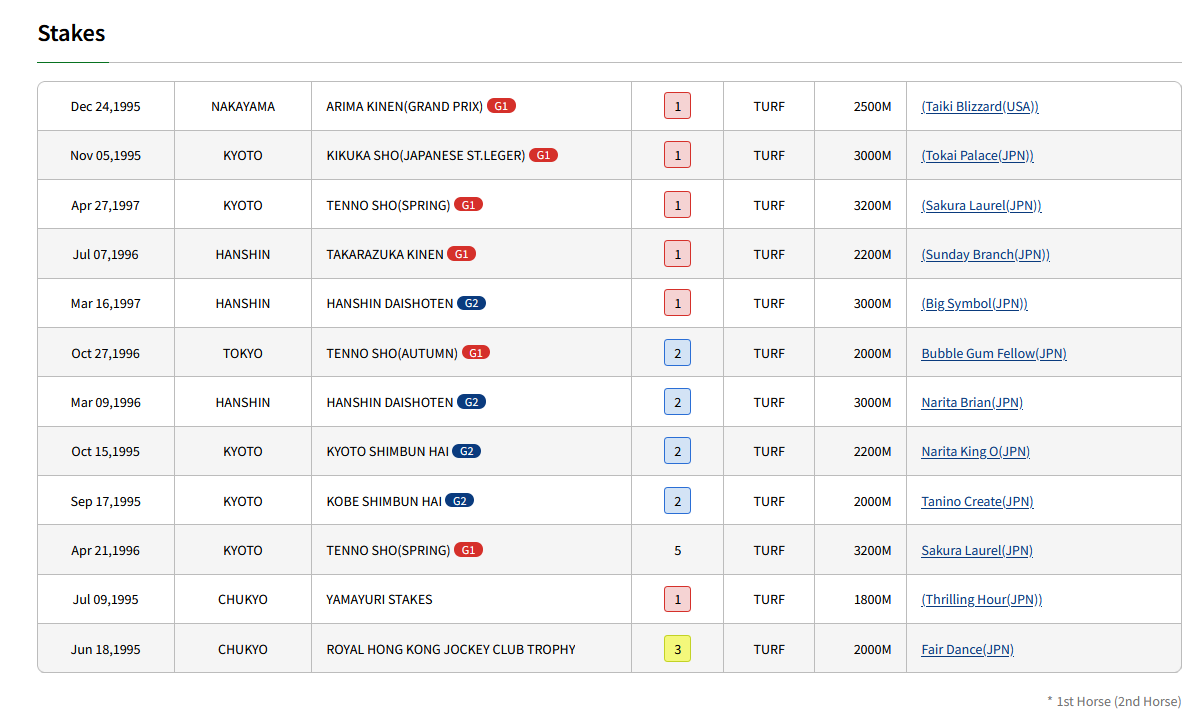Open the Tanino Create(JPN) link
Image resolution: width=1200 pixels, height=726 pixels.
tap(977, 501)
